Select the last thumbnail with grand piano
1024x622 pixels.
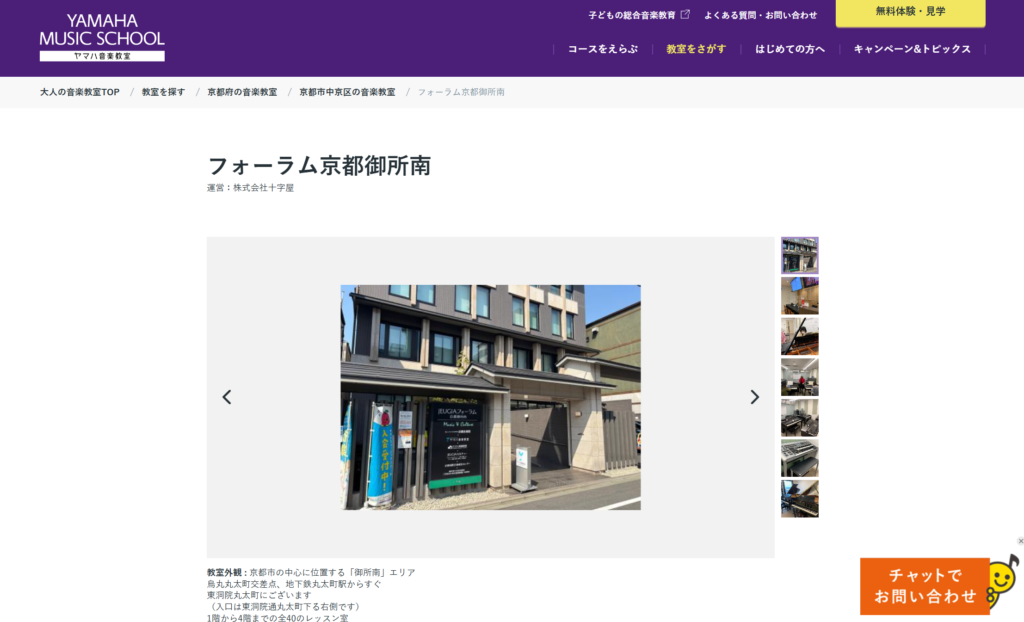[x=799, y=499]
